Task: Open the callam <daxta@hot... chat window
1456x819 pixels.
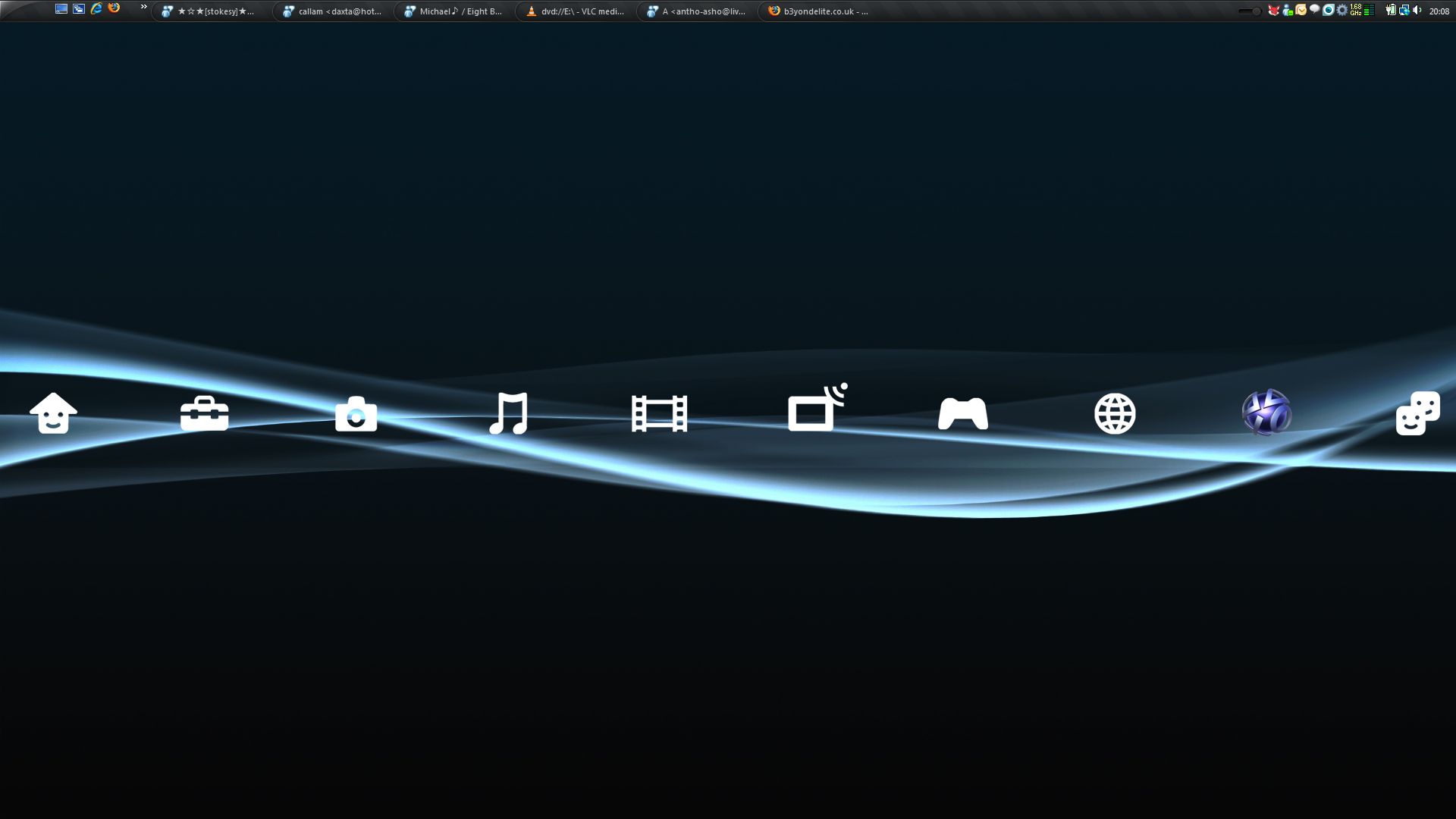Action: pos(331,11)
